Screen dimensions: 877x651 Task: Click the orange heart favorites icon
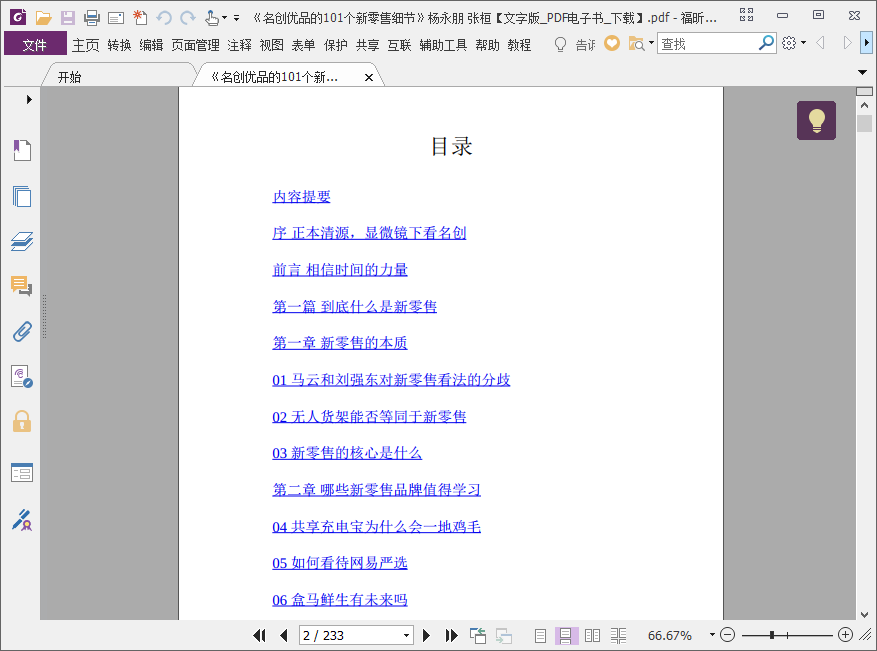point(612,43)
